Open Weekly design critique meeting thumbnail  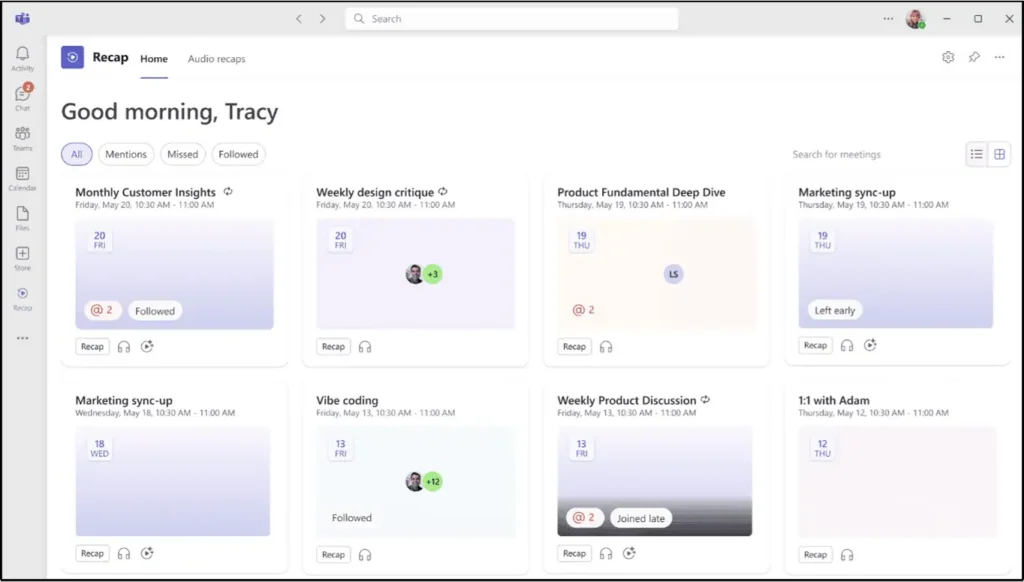tap(415, 274)
